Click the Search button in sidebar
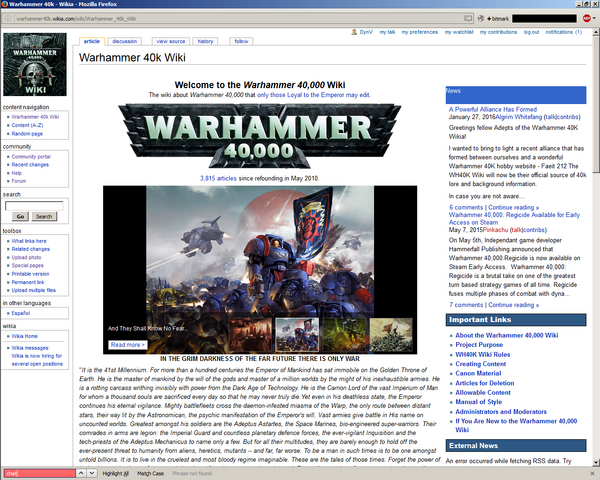This screenshot has height=480, width=600. click(44, 216)
